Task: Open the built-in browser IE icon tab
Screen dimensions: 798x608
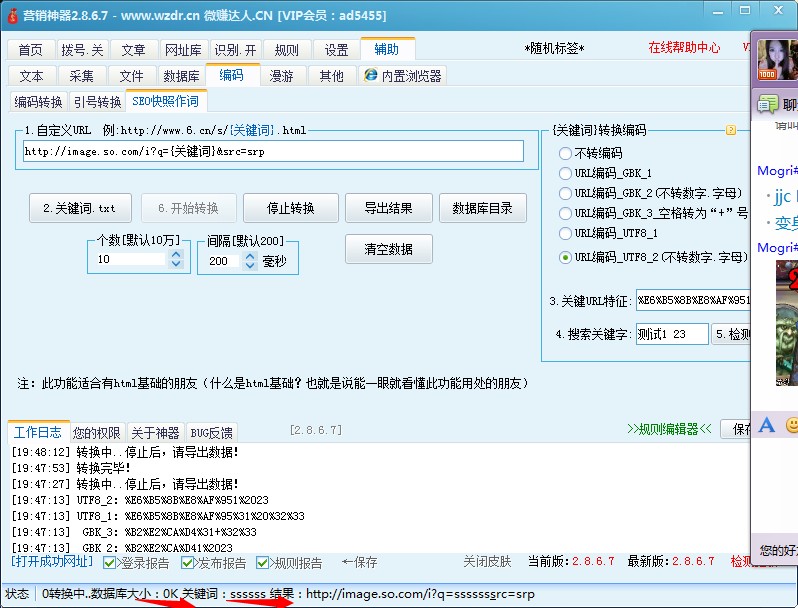Action: [402, 76]
